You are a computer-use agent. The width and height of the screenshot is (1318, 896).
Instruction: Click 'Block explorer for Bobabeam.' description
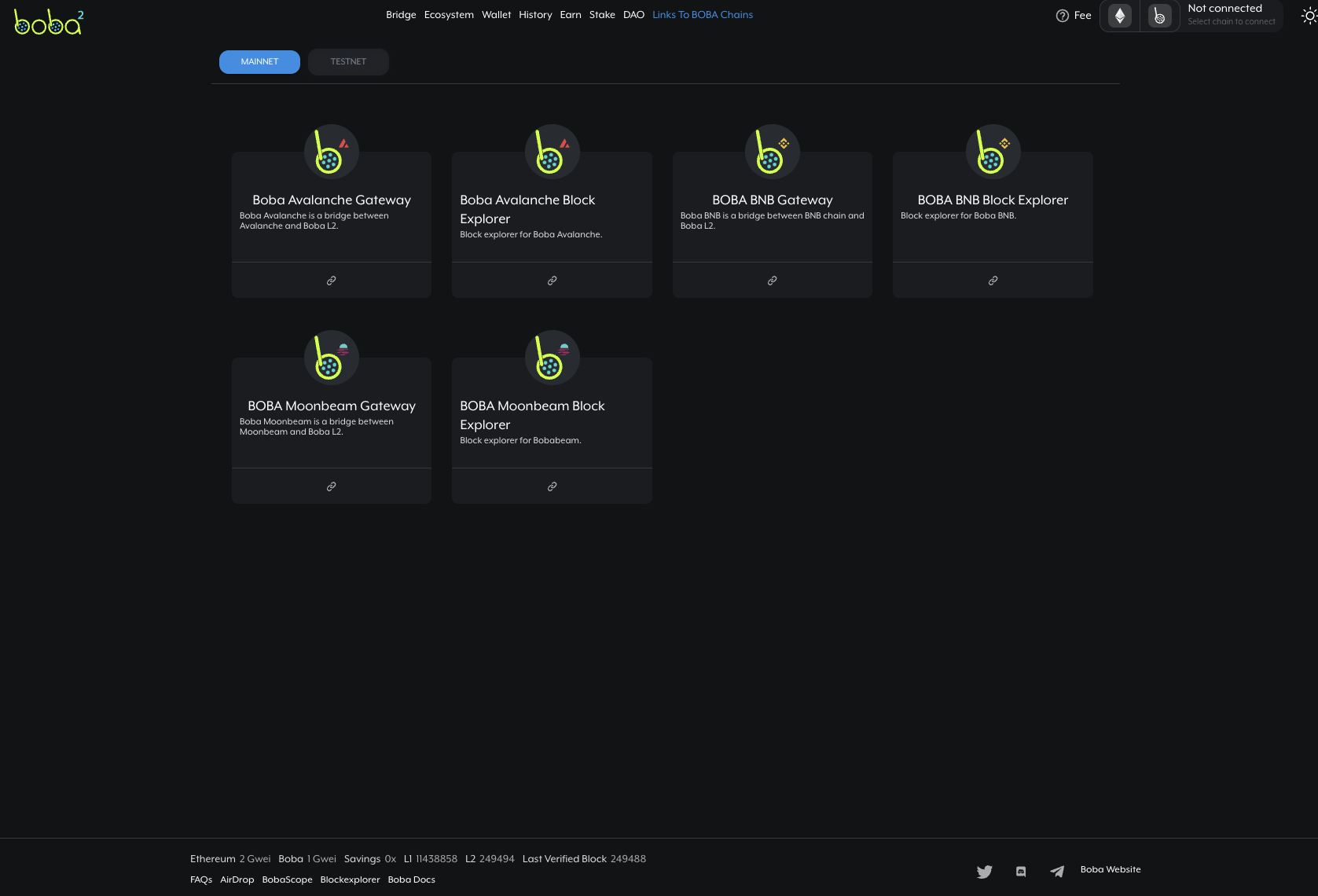[x=520, y=440]
